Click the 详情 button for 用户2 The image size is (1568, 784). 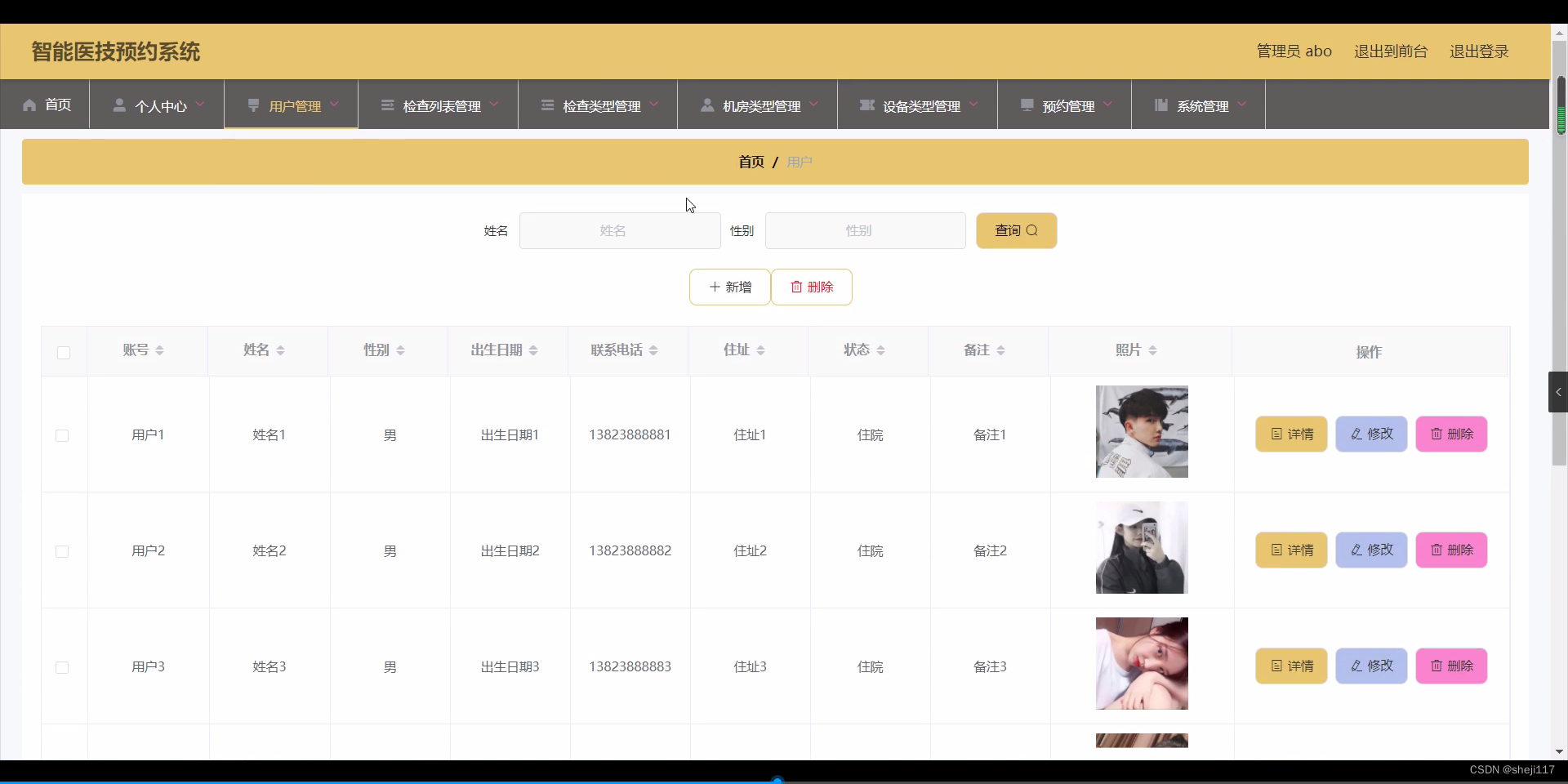(1291, 549)
